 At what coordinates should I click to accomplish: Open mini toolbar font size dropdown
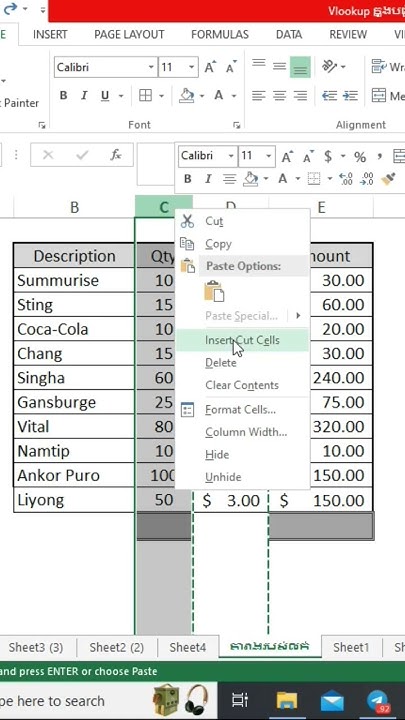(x=269, y=156)
